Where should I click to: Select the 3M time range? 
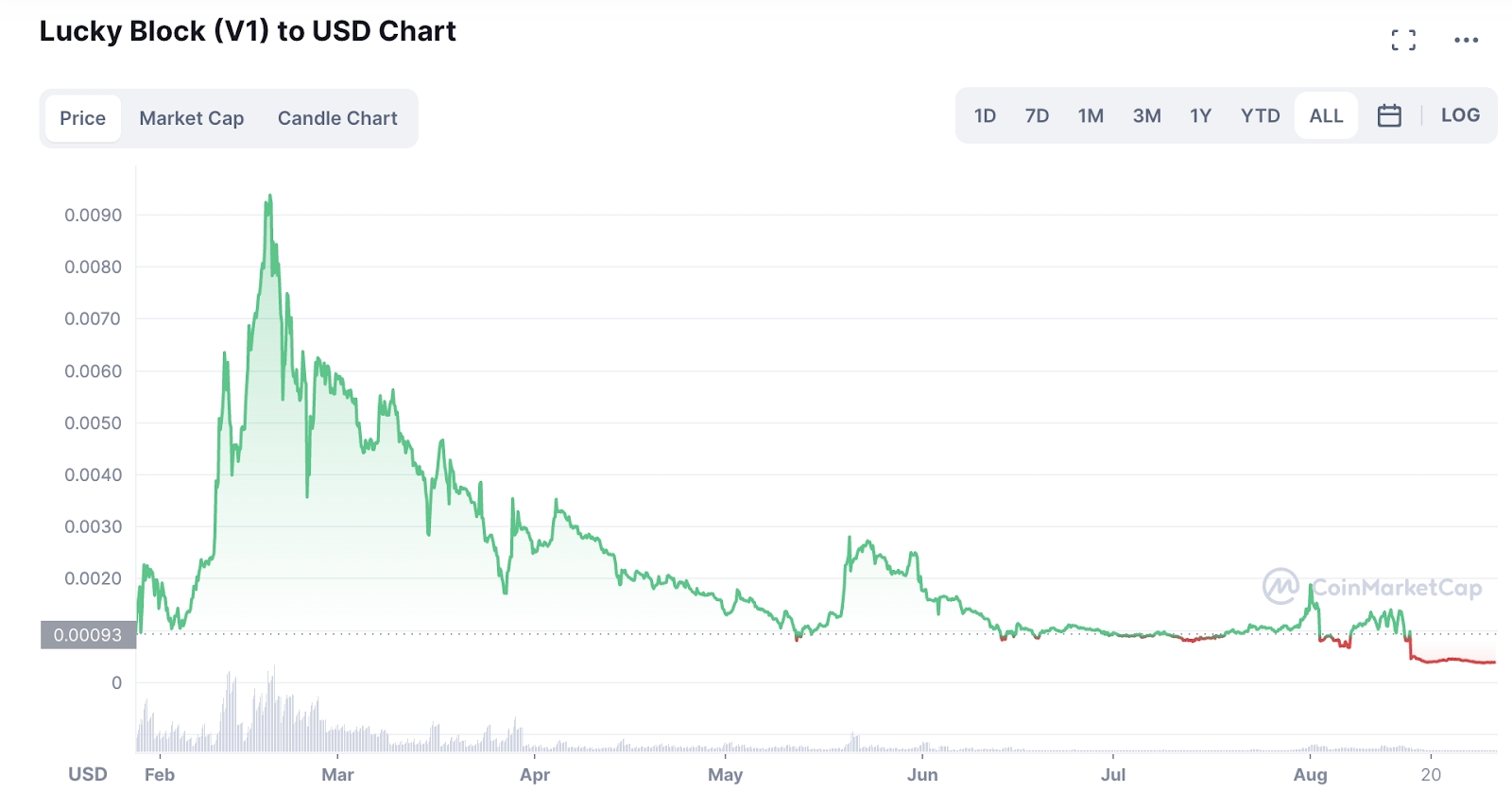pyautogui.click(x=1146, y=115)
